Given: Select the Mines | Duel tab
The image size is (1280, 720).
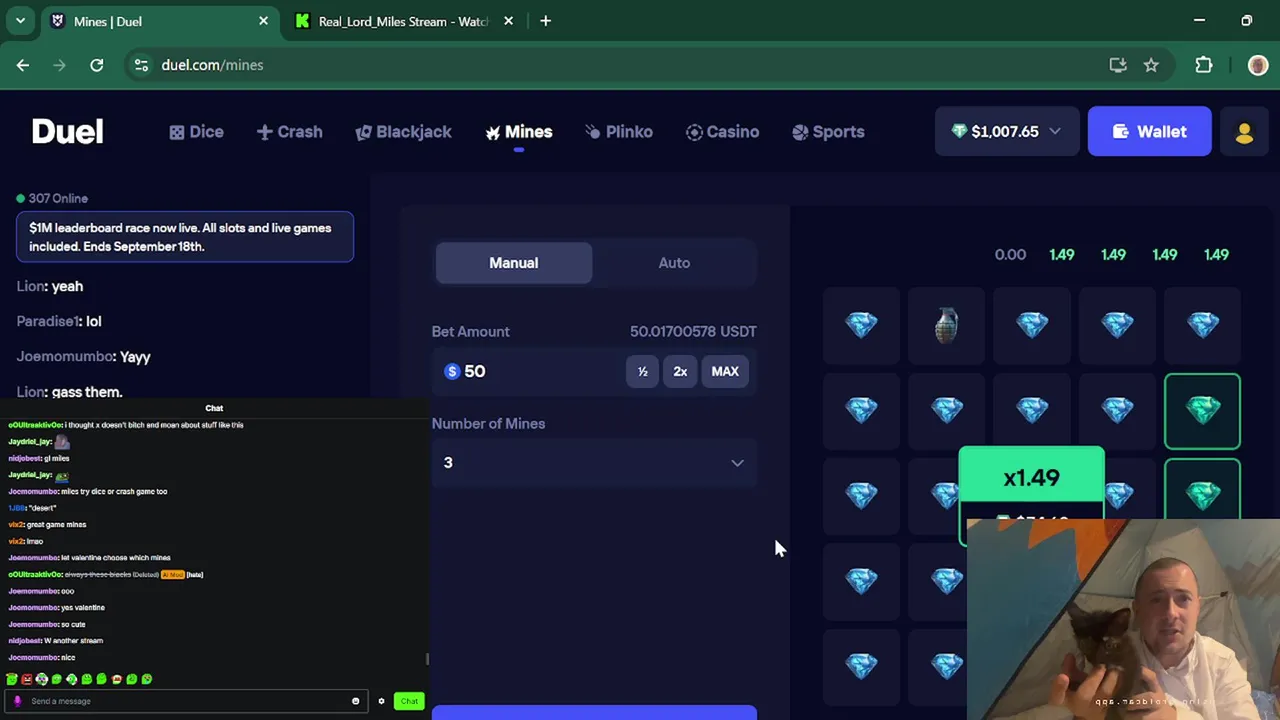Looking at the screenshot, I should [x=150, y=21].
